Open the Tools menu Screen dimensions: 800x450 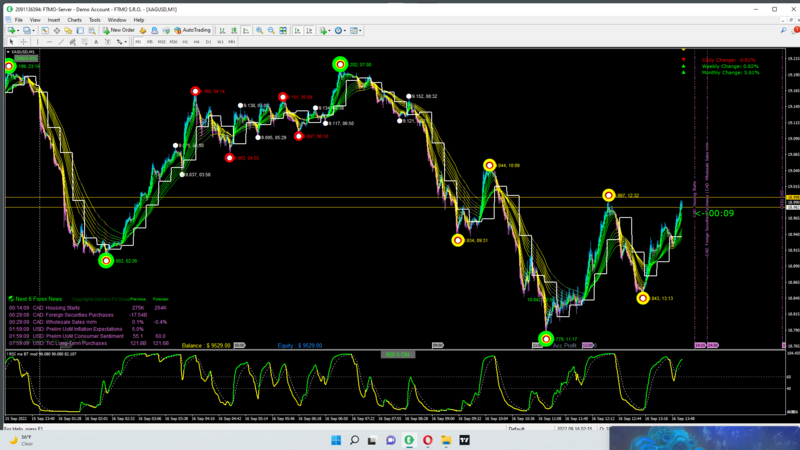[x=95, y=20]
